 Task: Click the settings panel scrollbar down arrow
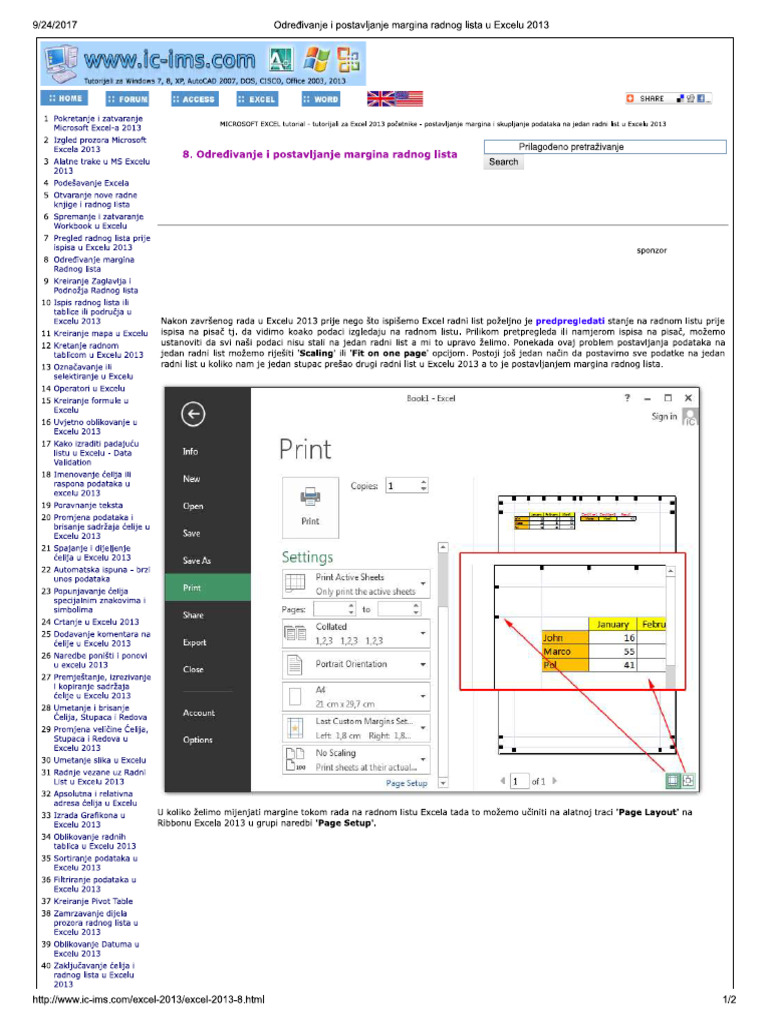443,782
